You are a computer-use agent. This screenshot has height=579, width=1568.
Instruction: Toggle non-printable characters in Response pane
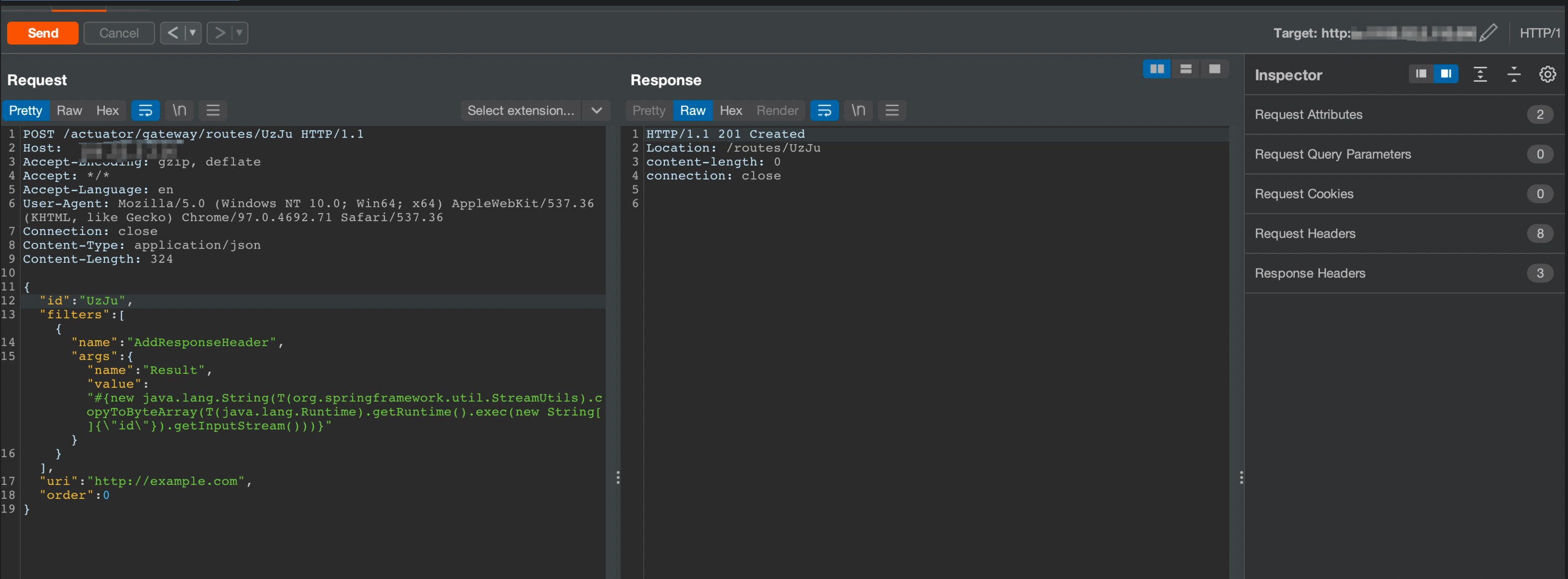tap(858, 110)
